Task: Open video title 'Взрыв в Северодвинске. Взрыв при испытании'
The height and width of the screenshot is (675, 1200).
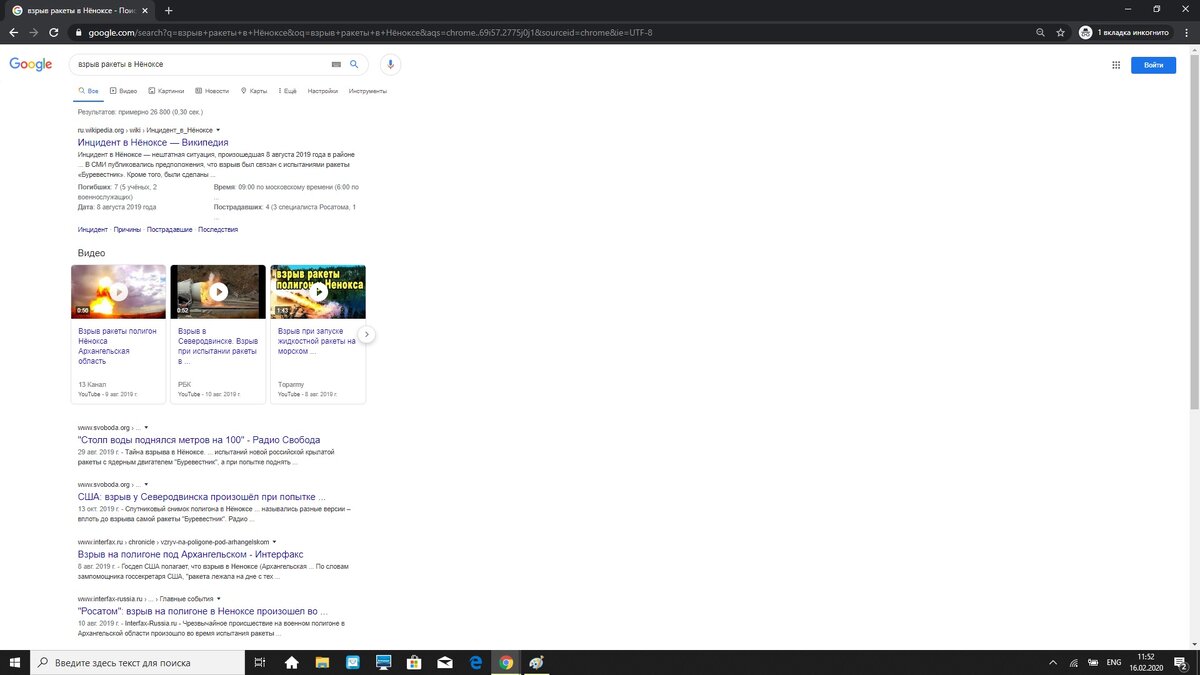Action: coord(217,346)
